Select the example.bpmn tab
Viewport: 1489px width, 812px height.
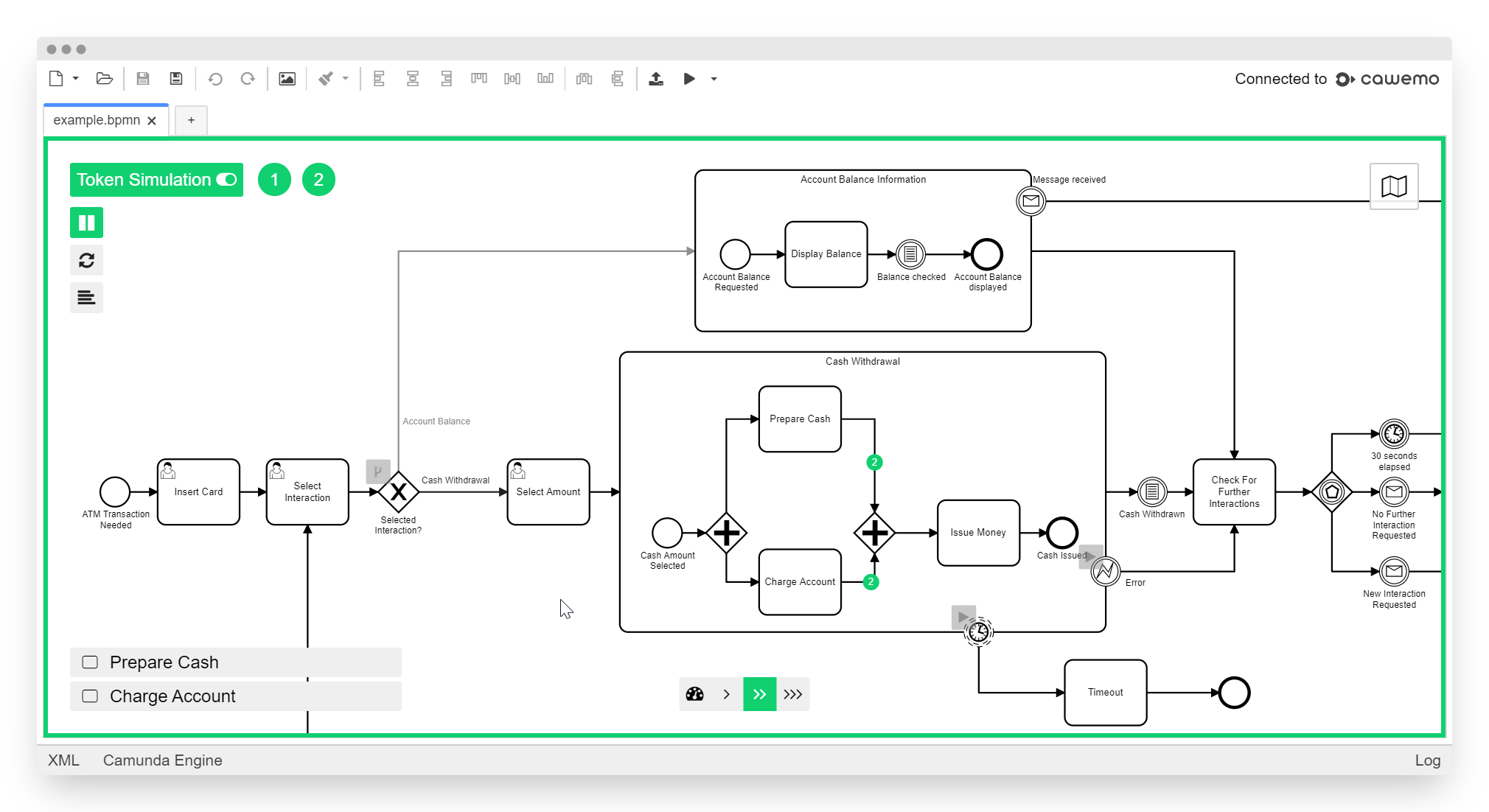point(97,120)
